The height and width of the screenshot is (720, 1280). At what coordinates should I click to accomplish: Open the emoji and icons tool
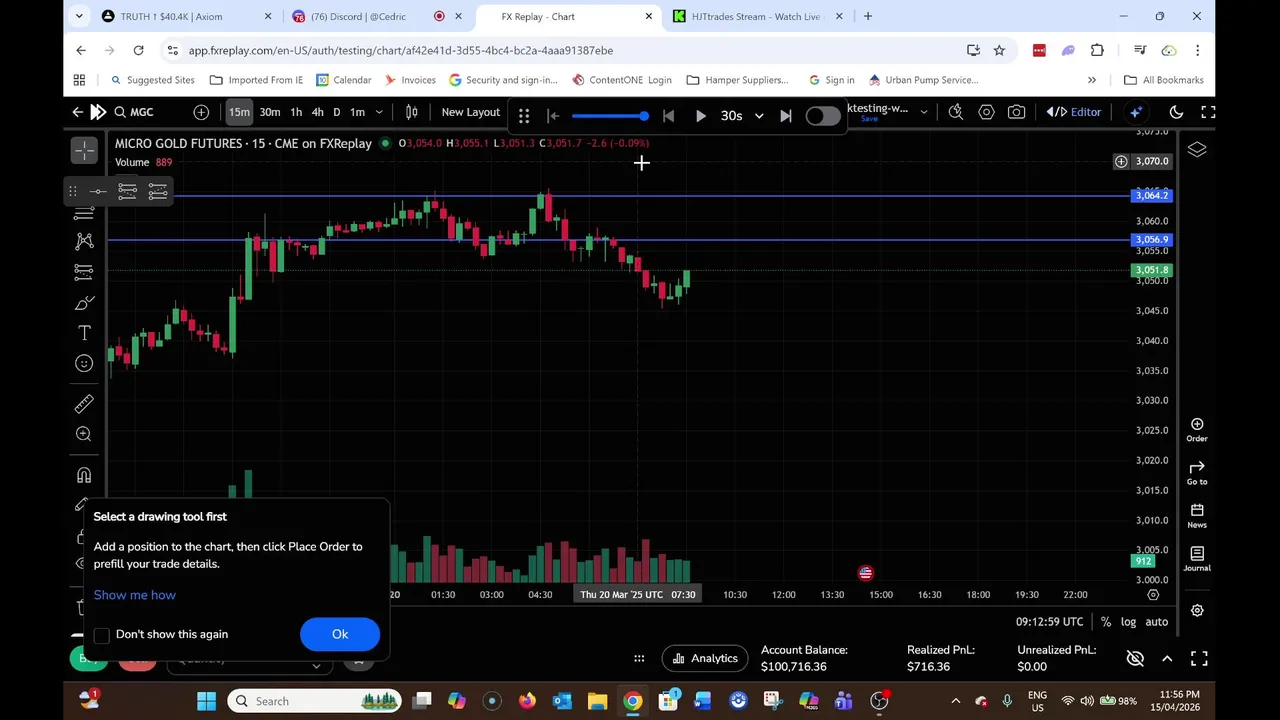pos(84,363)
